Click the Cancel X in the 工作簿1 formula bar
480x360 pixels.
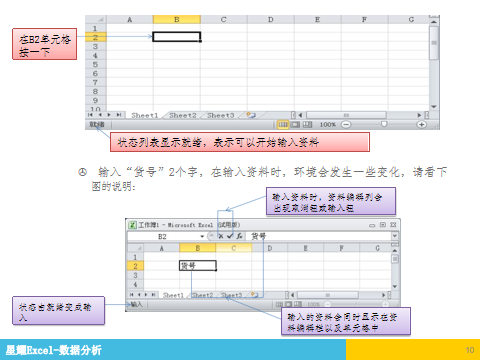[221, 236]
